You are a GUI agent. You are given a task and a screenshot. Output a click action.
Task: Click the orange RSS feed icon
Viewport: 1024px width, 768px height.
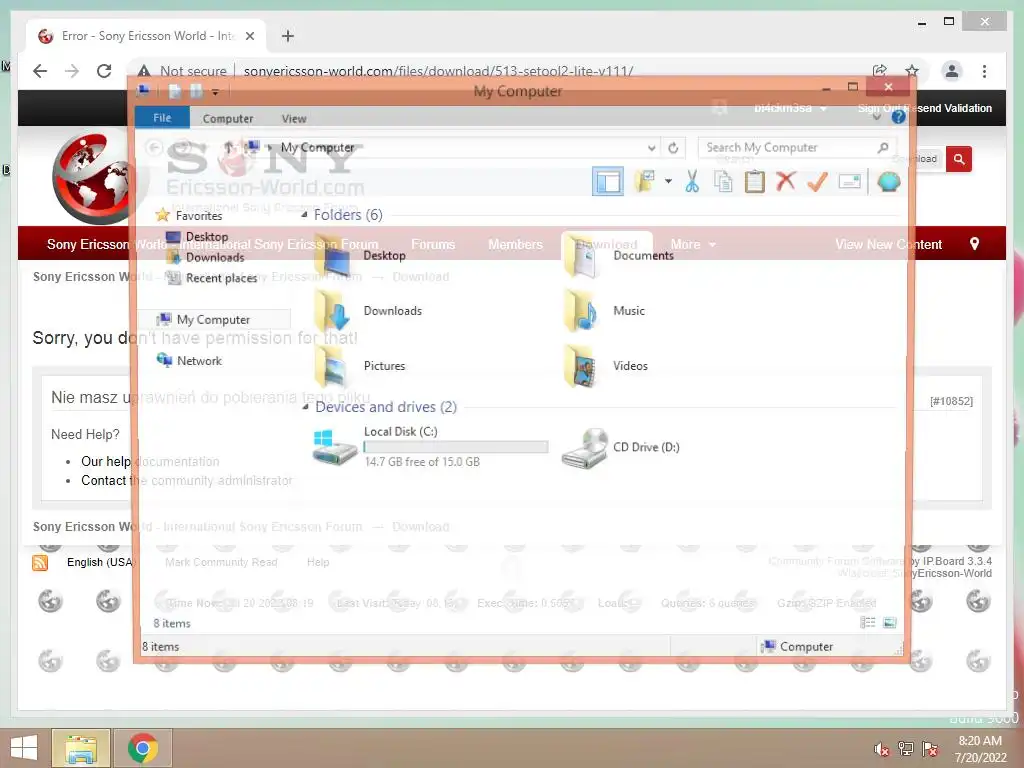pyautogui.click(x=40, y=562)
